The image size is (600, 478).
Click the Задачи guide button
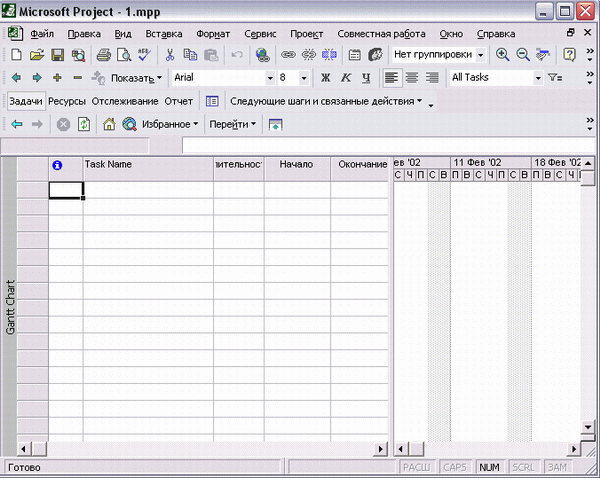(26, 101)
